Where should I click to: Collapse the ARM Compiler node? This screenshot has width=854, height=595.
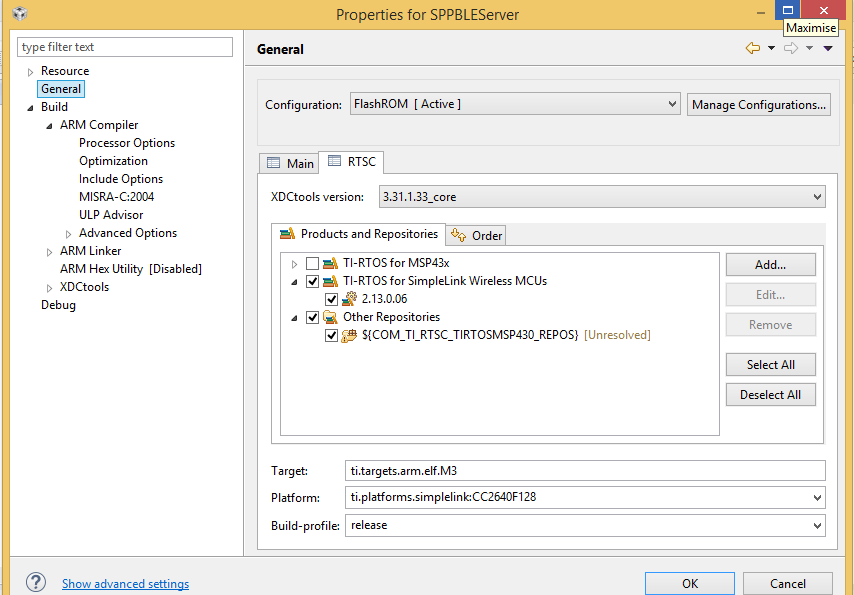coord(50,126)
